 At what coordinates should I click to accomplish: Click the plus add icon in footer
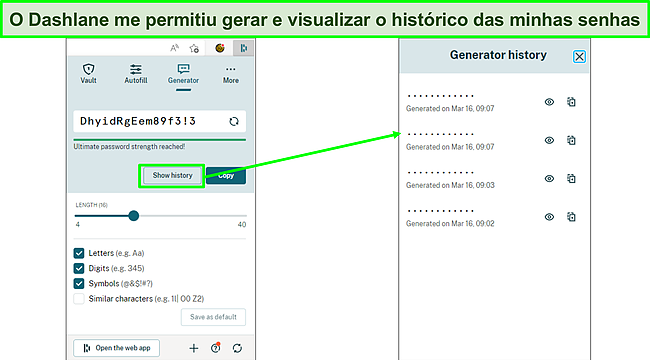coord(194,348)
